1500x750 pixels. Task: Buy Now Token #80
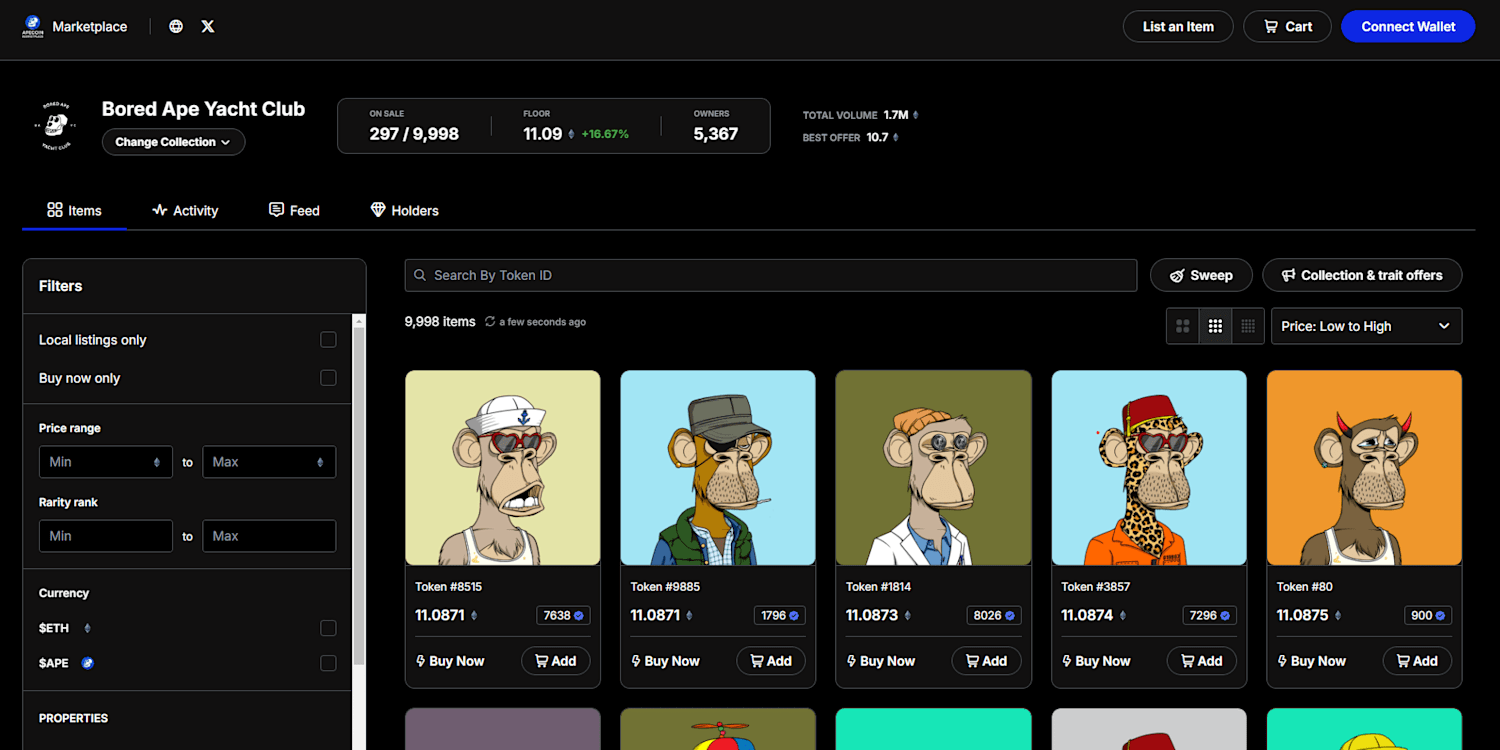(x=1311, y=661)
